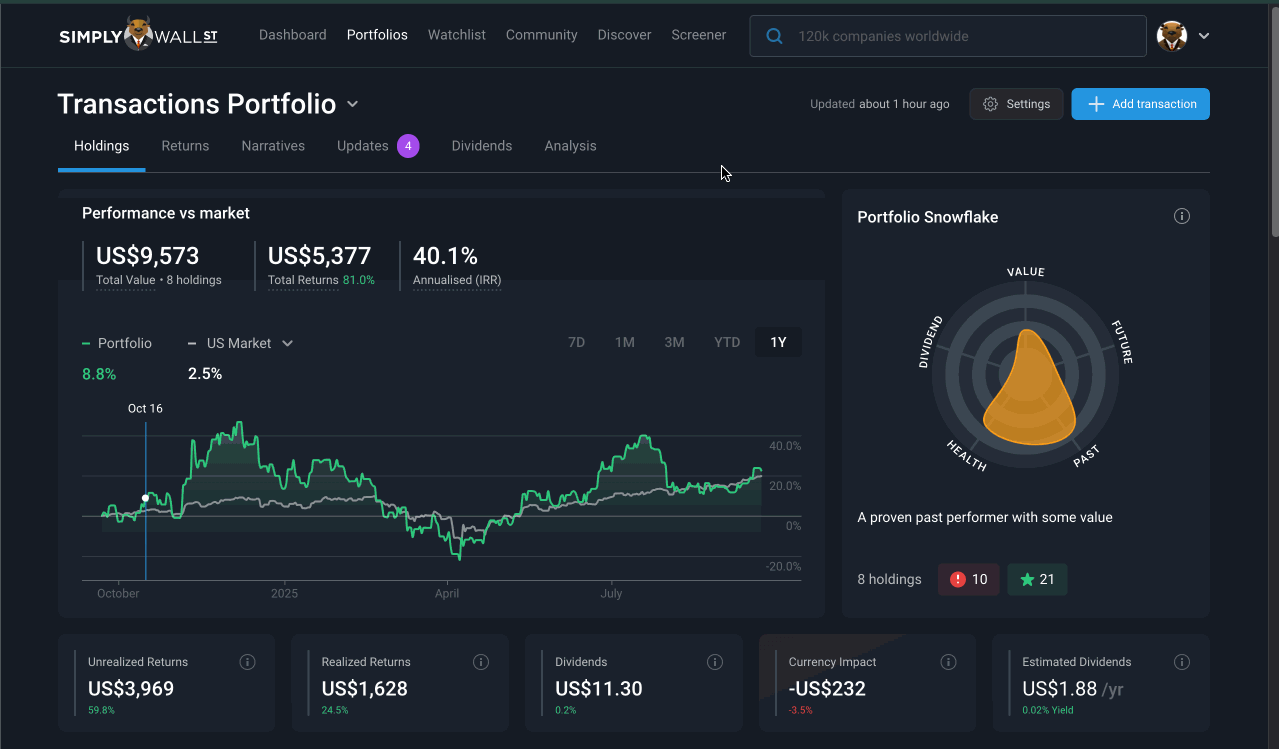The height and width of the screenshot is (749, 1279).
Task: Click the Unrealized Returns info icon
Action: tap(248, 662)
